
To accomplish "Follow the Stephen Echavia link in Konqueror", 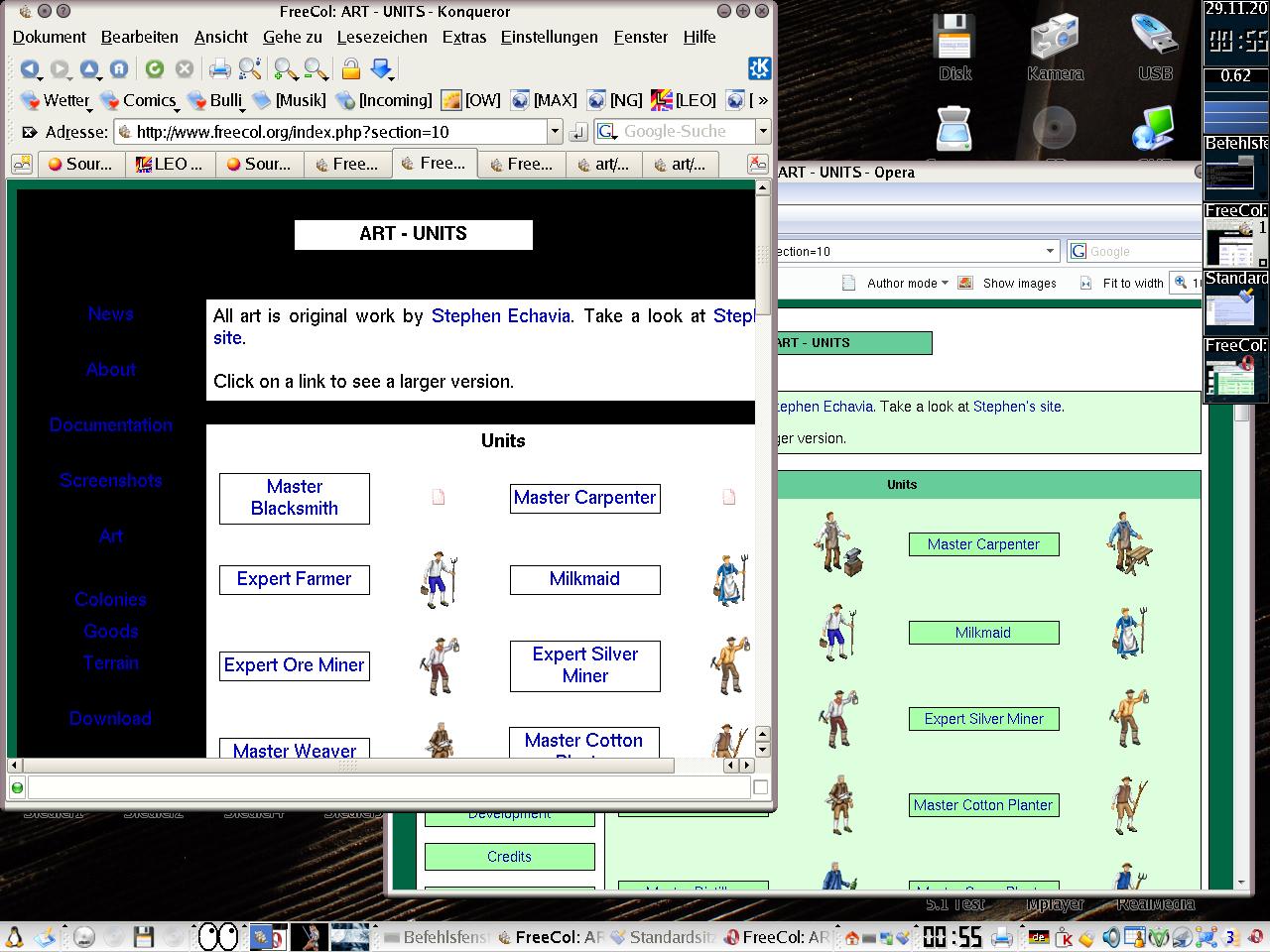I will tap(501, 316).
